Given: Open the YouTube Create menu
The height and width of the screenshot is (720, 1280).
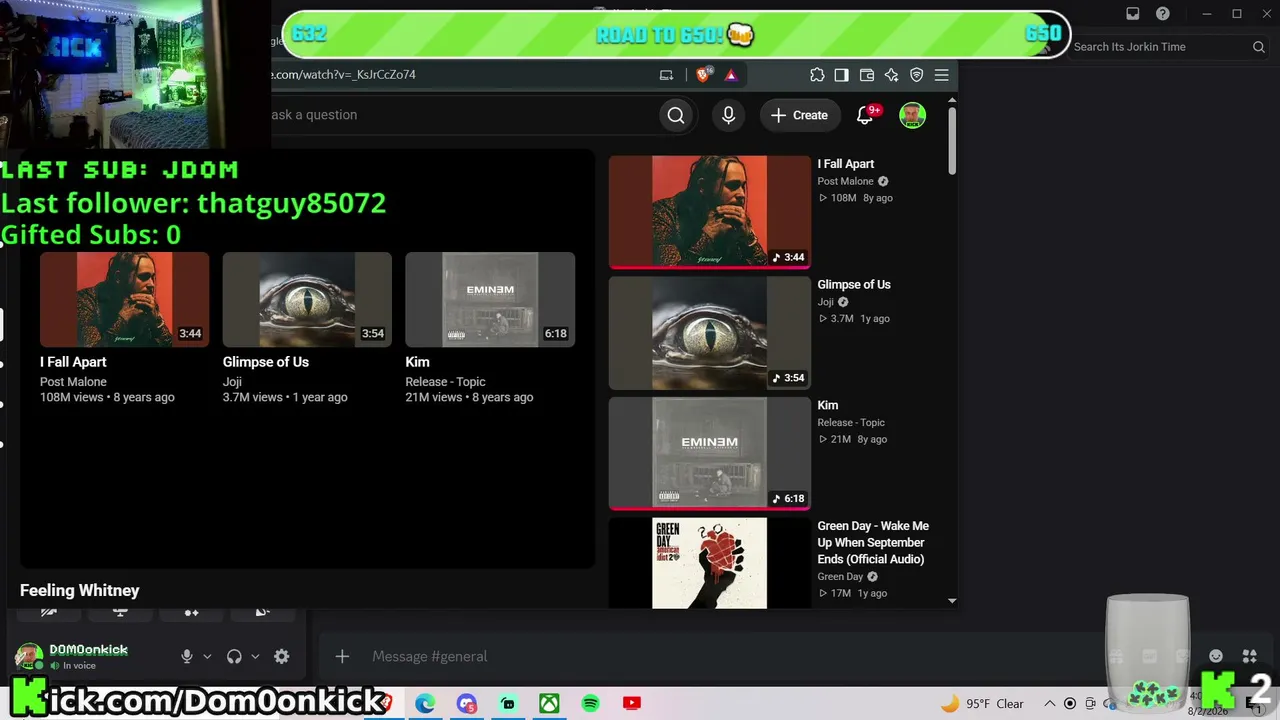Looking at the screenshot, I should pos(799,115).
